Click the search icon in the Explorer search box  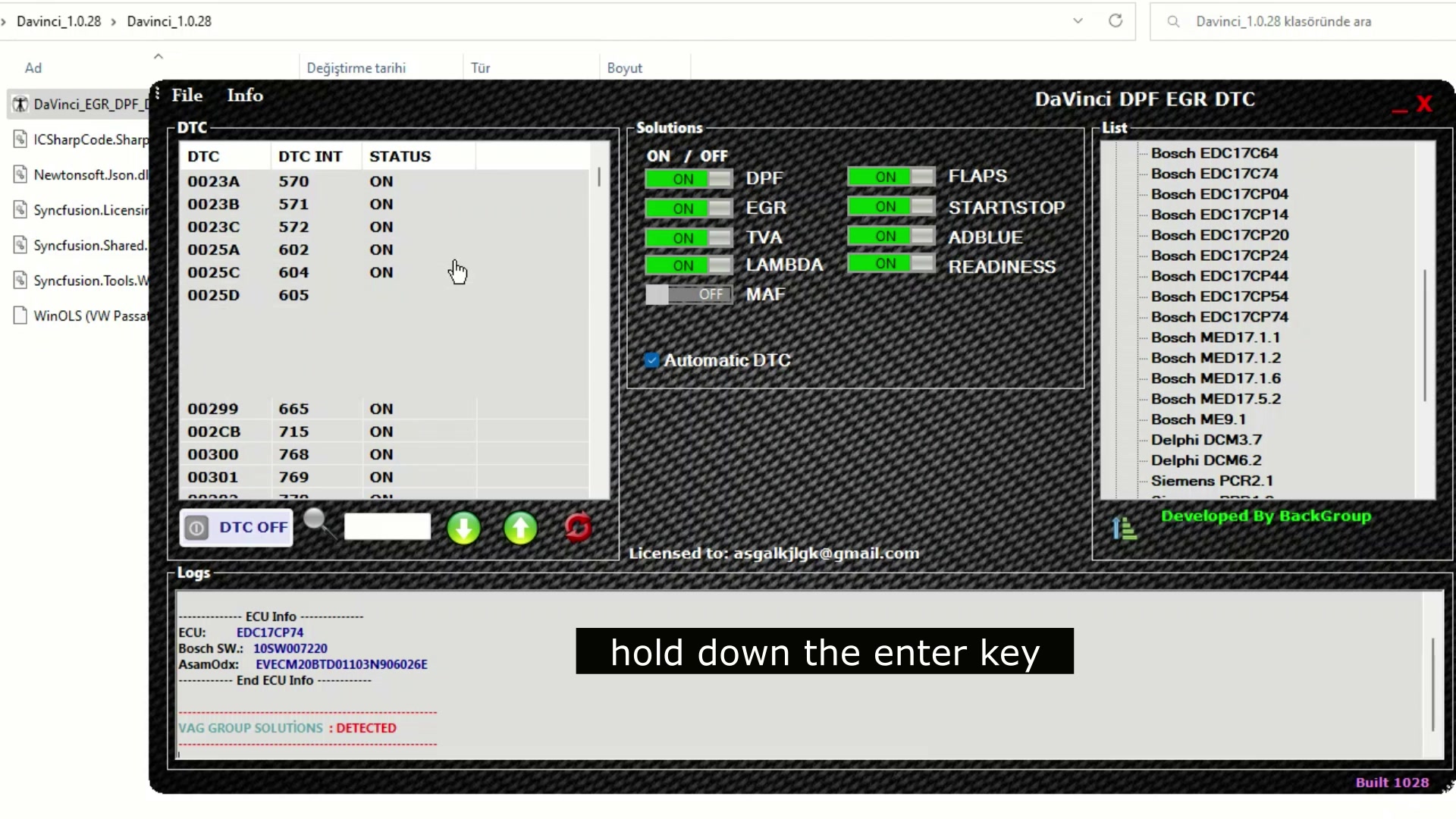coord(1173,21)
